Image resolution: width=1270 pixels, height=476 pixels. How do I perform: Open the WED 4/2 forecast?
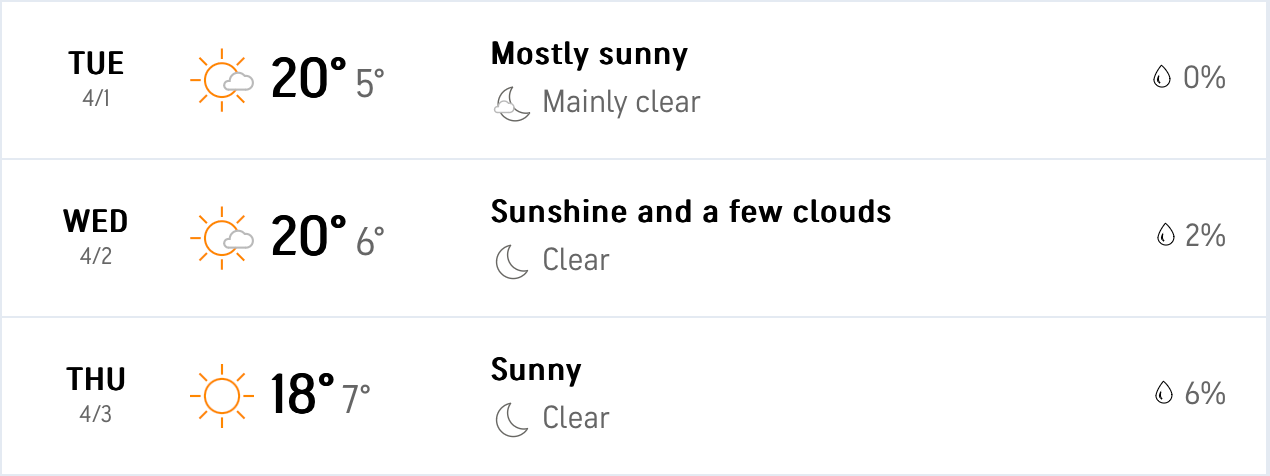(x=96, y=237)
